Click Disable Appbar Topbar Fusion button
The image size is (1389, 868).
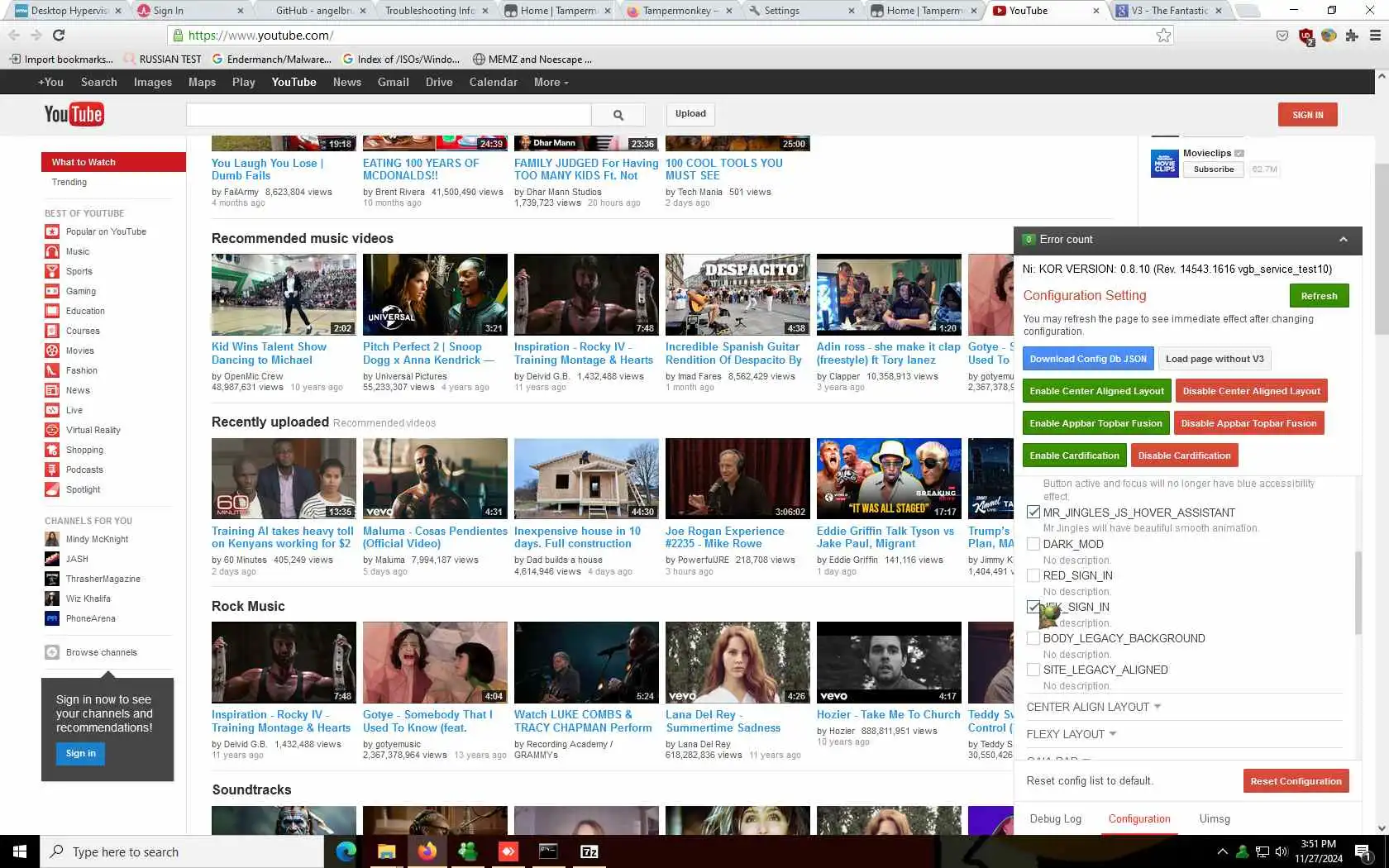[x=1248, y=423]
